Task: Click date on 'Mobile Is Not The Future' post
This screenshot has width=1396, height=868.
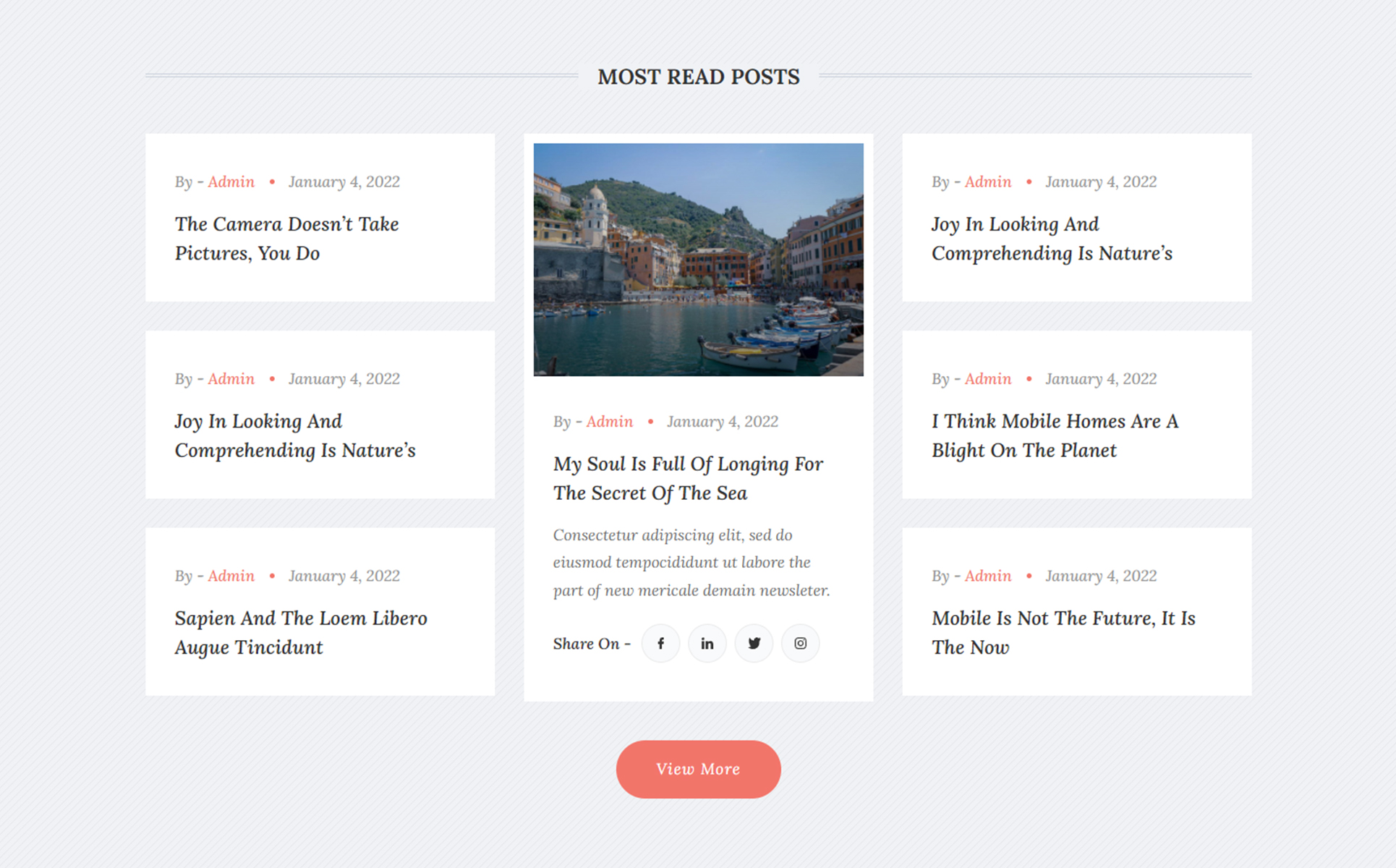Action: click(1100, 576)
